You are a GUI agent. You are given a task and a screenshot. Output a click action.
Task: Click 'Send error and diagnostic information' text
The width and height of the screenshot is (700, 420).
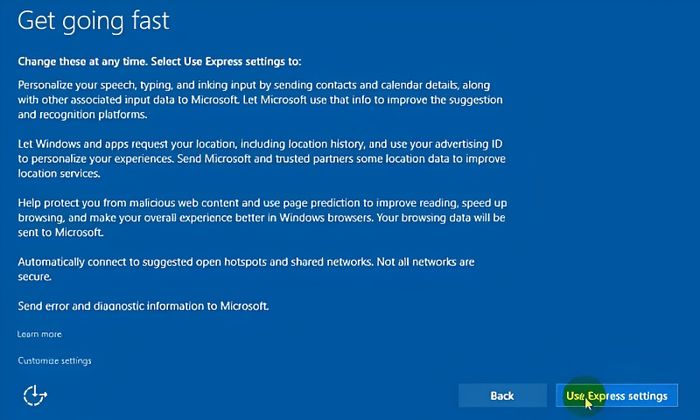click(143, 306)
